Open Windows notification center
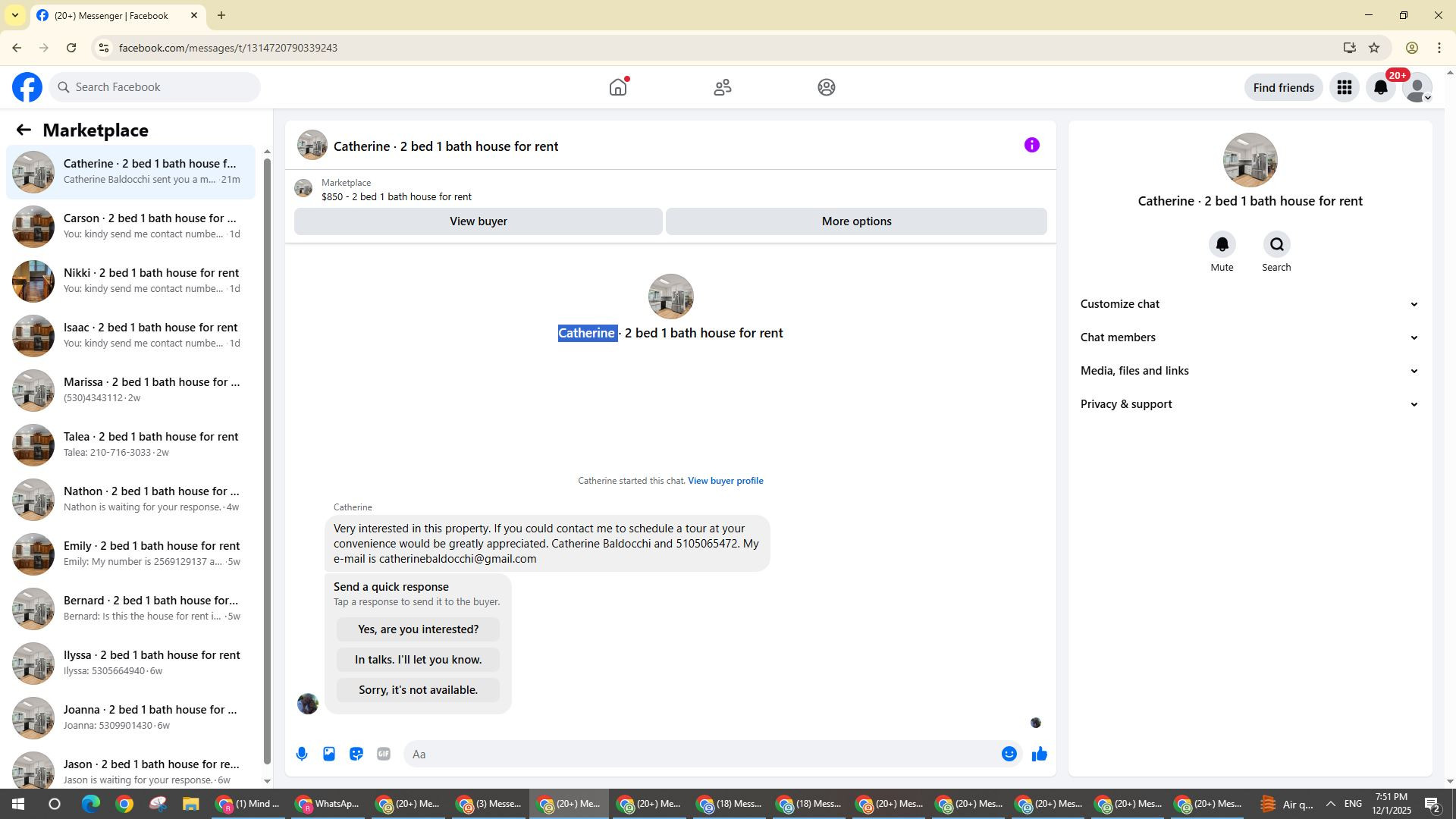 point(1432,804)
